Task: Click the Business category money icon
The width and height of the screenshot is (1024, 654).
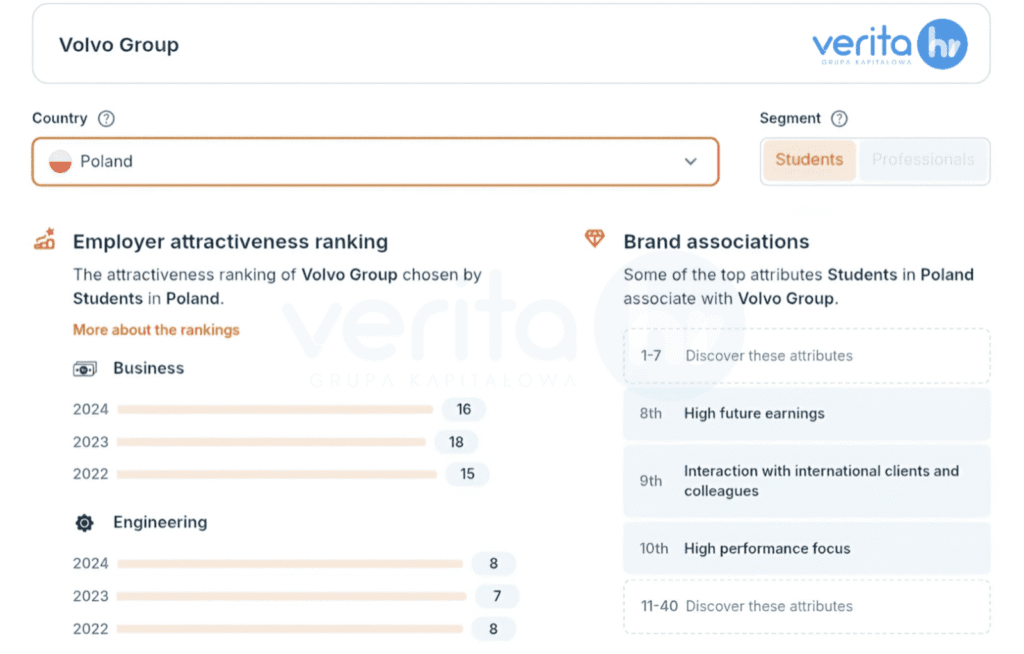Action: pyautogui.click(x=85, y=369)
